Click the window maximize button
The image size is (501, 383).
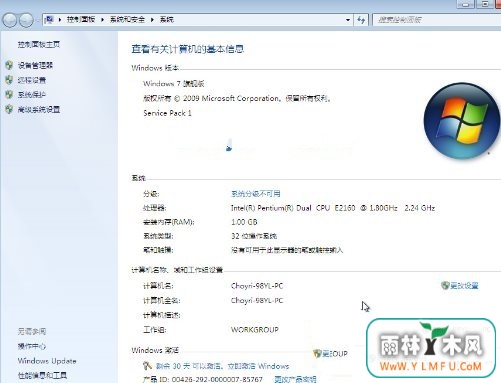pyautogui.click(x=485, y=4)
